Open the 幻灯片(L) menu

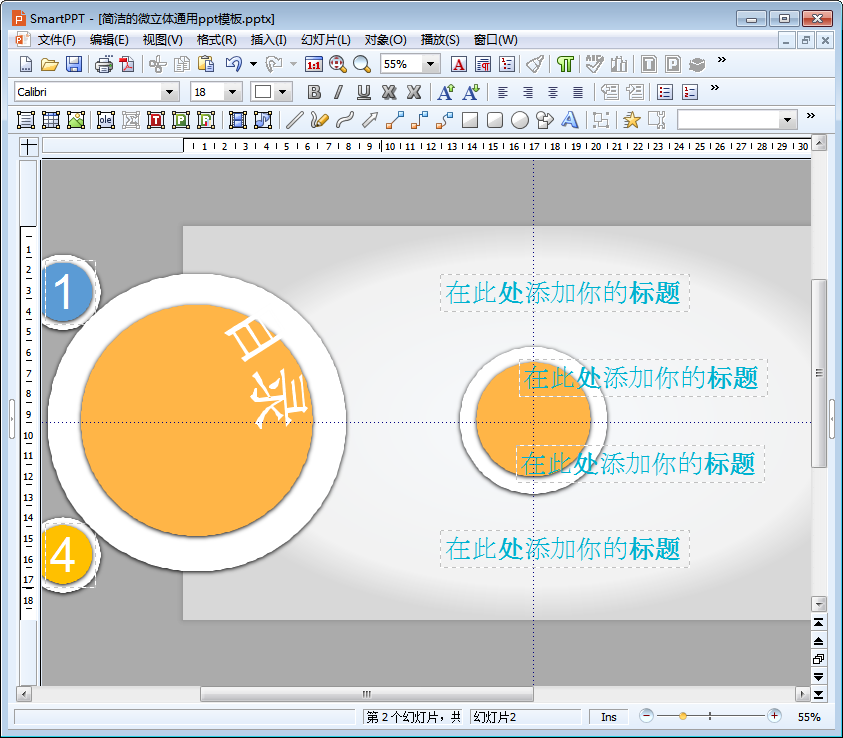pyautogui.click(x=325, y=40)
